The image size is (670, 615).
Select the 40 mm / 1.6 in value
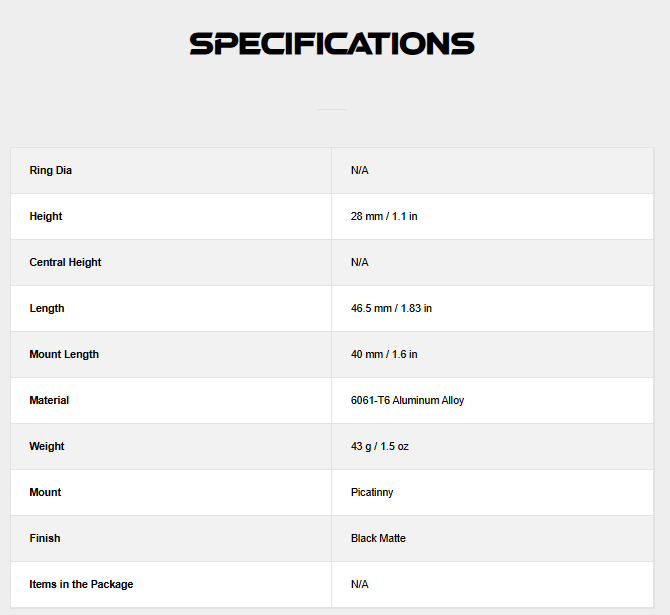click(x=384, y=355)
